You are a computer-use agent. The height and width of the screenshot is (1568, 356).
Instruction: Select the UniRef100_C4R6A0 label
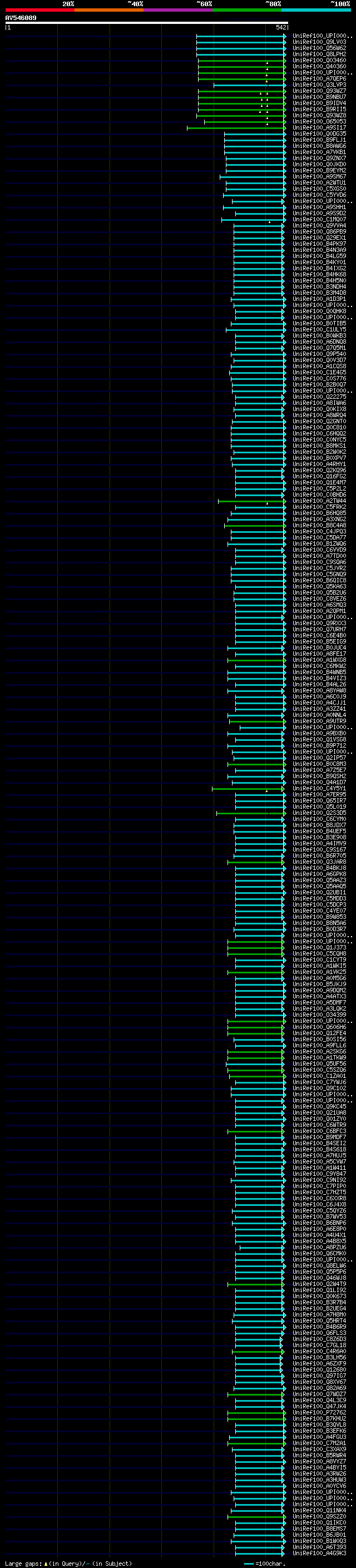point(319,1351)
